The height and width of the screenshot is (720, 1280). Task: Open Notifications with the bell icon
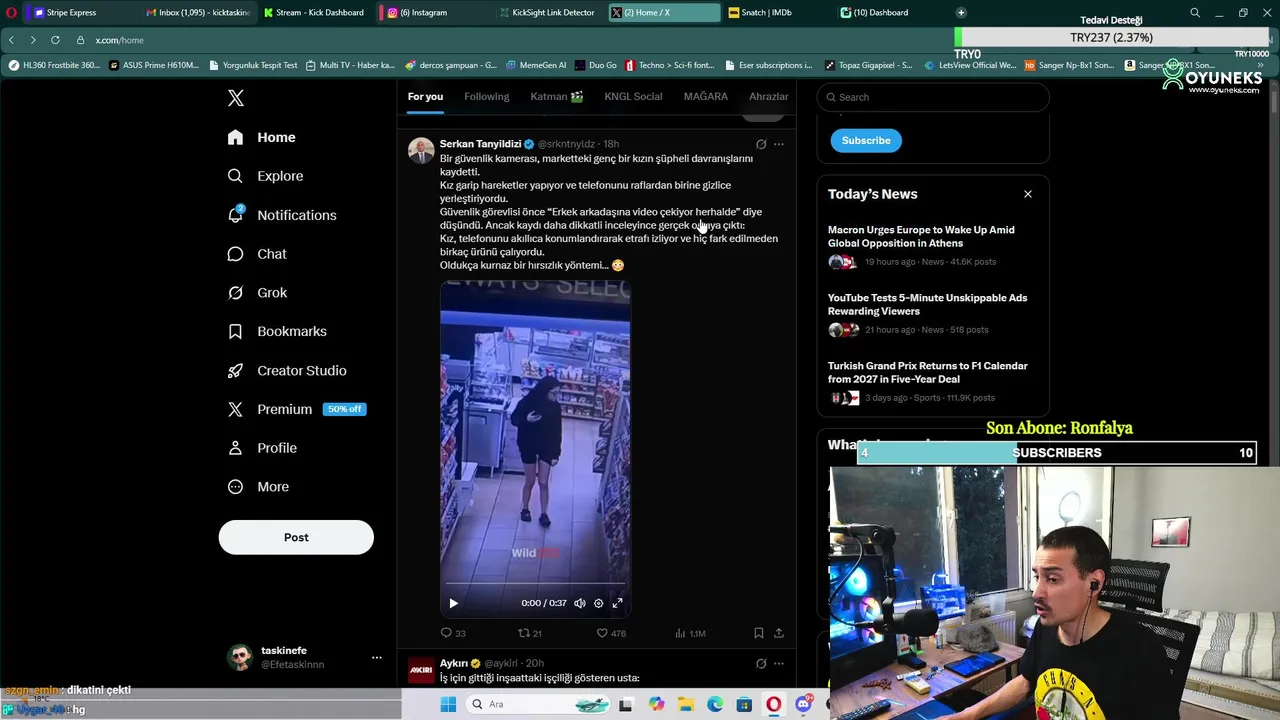[x=282, y=215]
